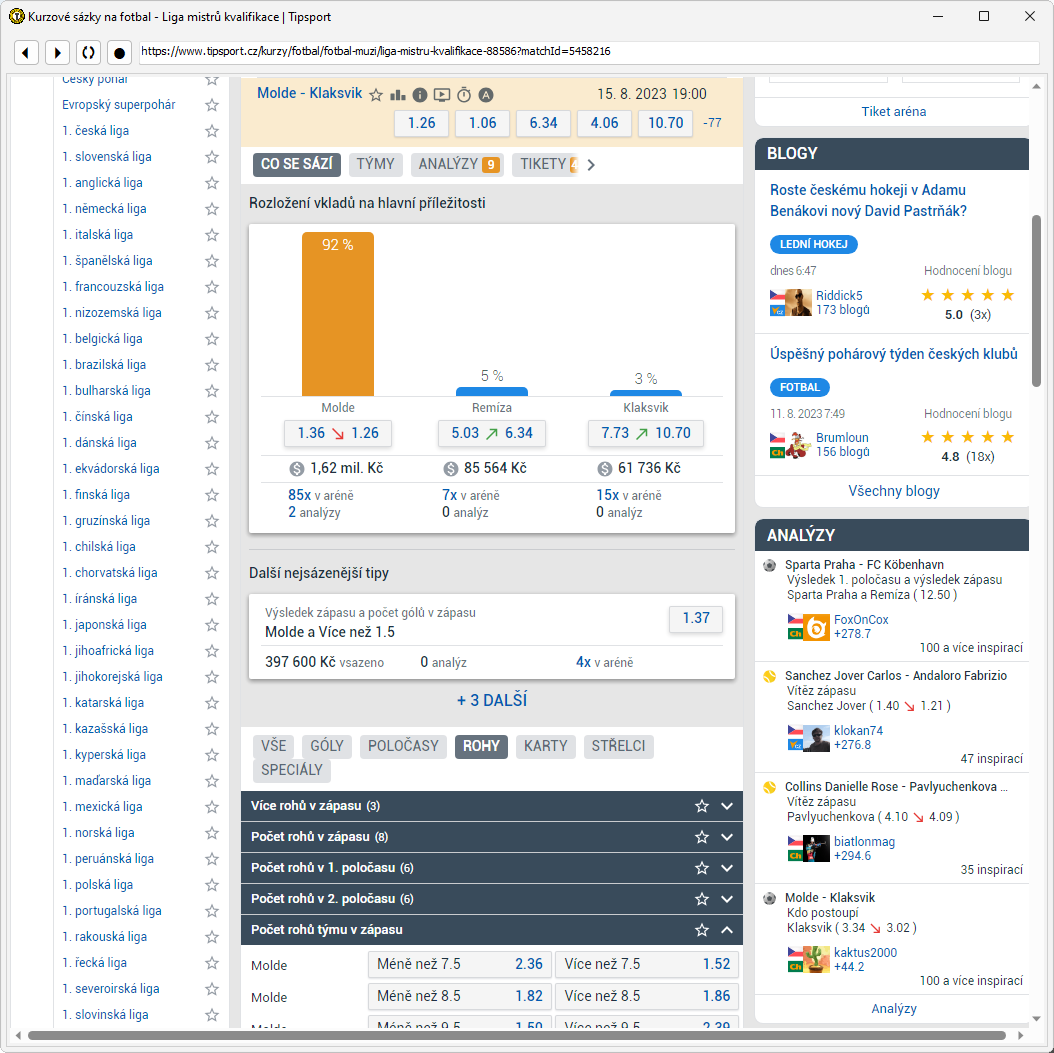Show more tabs with right chevron
Screen dimensions: 1054x1053
coord(591,165)
